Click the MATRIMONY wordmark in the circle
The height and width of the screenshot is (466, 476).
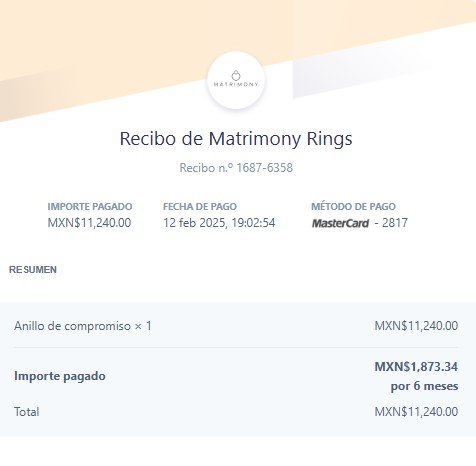click(x=236, y=84)
